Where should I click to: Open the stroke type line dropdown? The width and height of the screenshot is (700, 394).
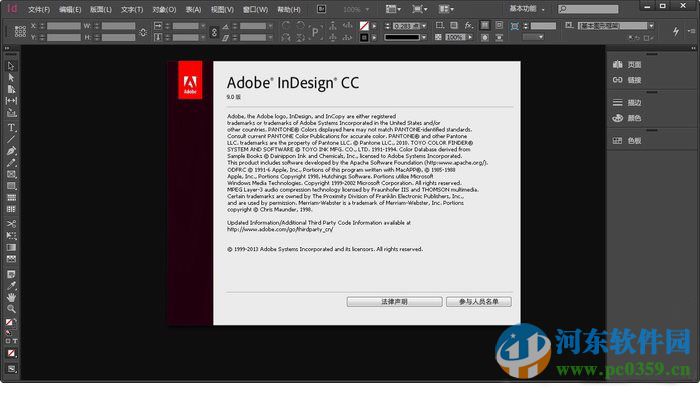coord(424,37)
